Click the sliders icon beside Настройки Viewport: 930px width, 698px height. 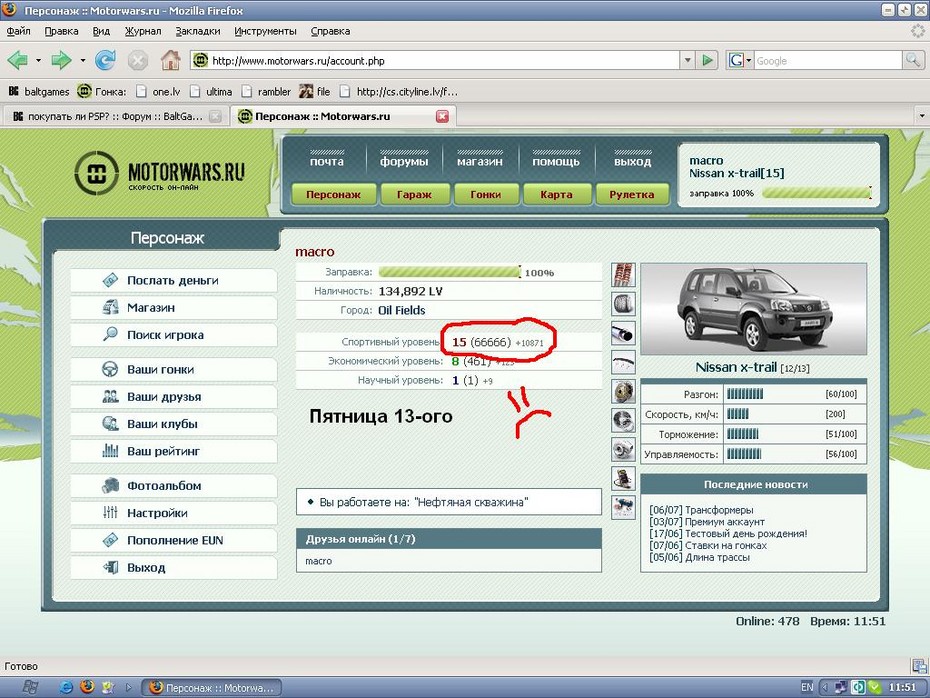pyautogui.click(x=110, y=512)
